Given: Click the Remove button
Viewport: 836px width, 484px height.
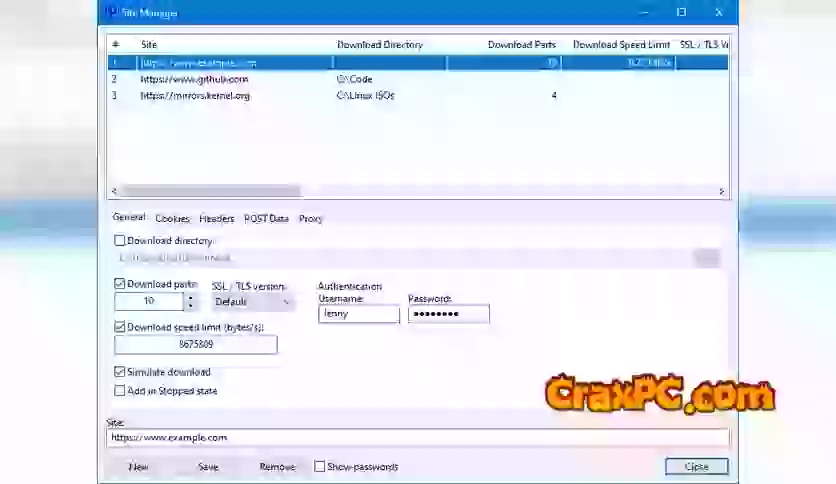Looking at the screenshot, I should point(277,467).
